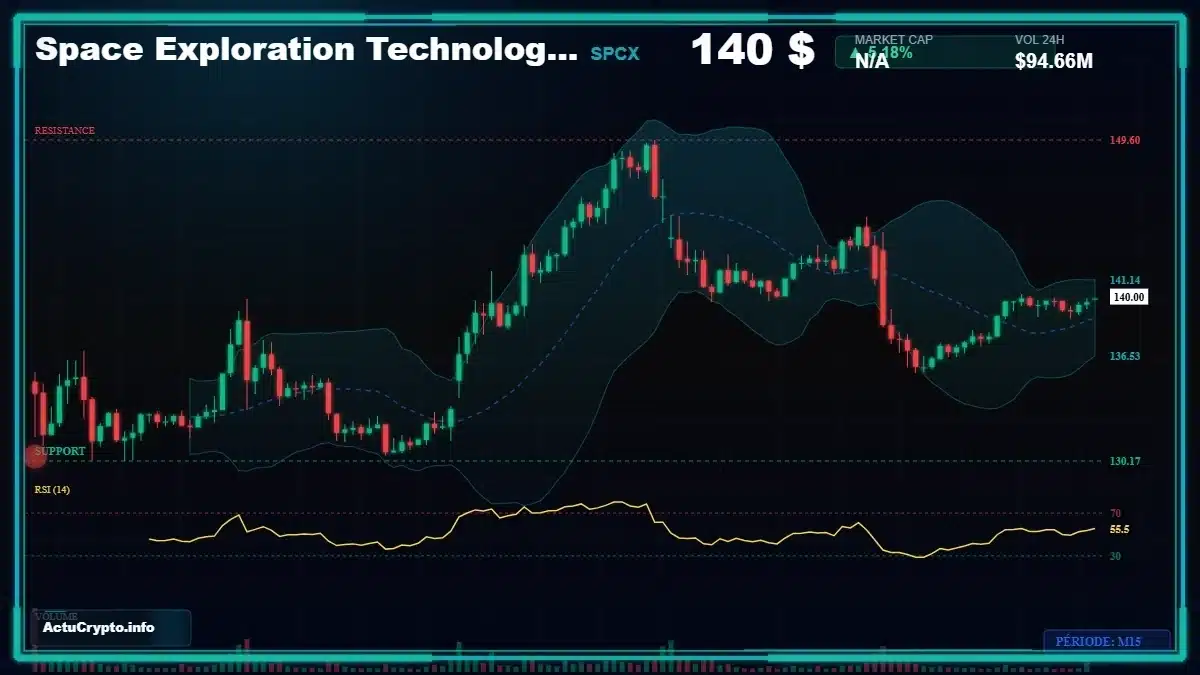Click the 140 $ price headline

click(753, 49)
